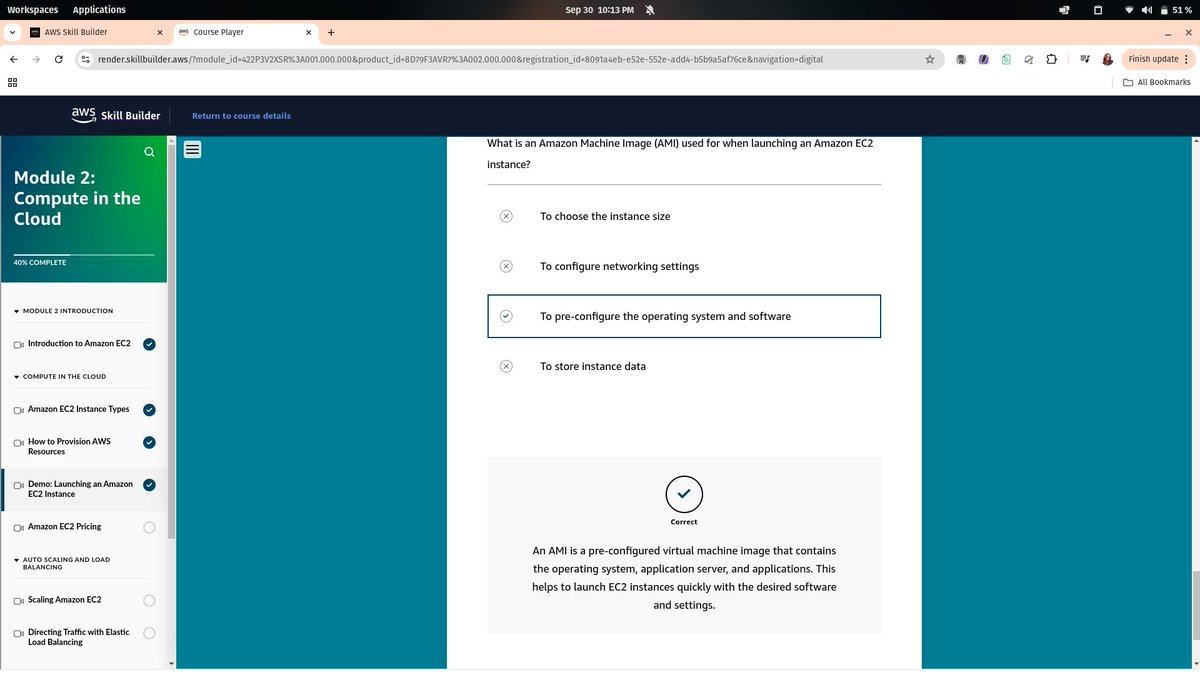
Task: Open the tab search dropdown arrow
Action: [x=11, y=32]
